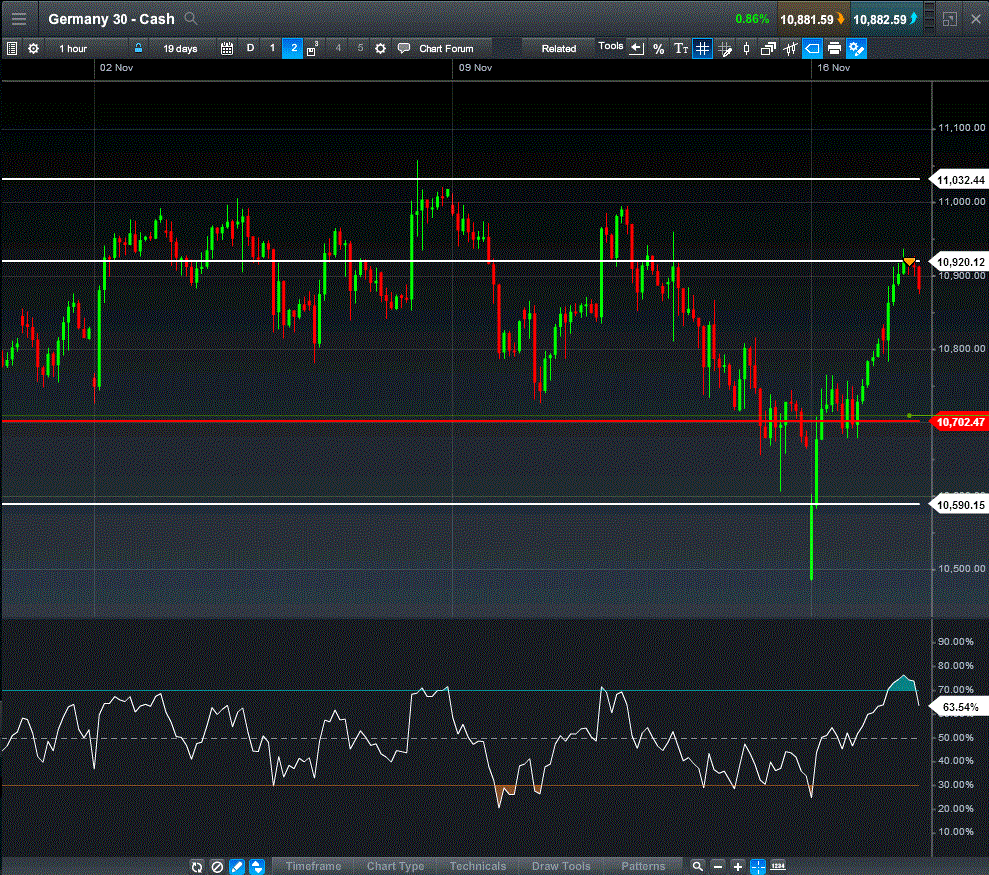Viewport: 989px width, 875px height.
Task: Print the chart
Action: [834, 49]
